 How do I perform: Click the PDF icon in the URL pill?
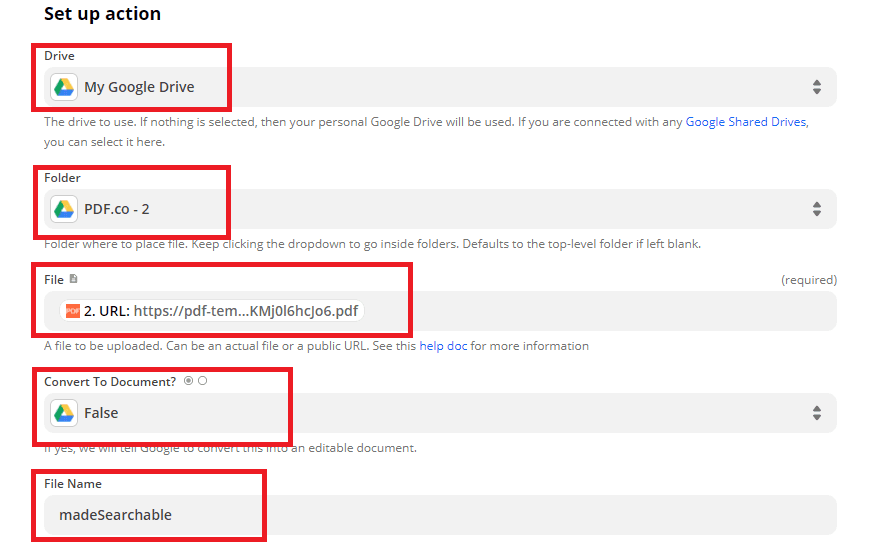[x=72, y=311]
